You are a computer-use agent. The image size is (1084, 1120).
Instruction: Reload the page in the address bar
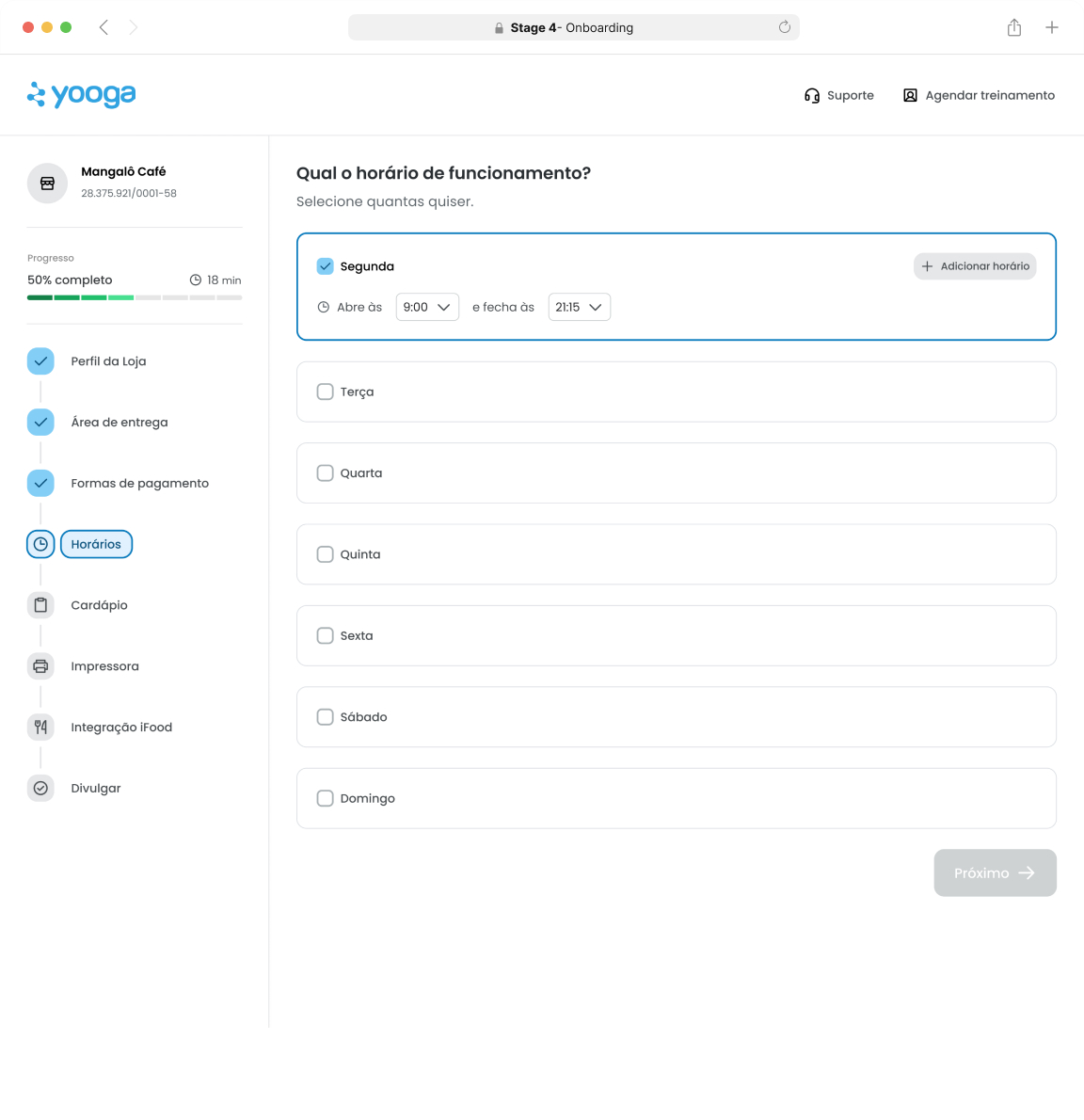click(784, 27)
